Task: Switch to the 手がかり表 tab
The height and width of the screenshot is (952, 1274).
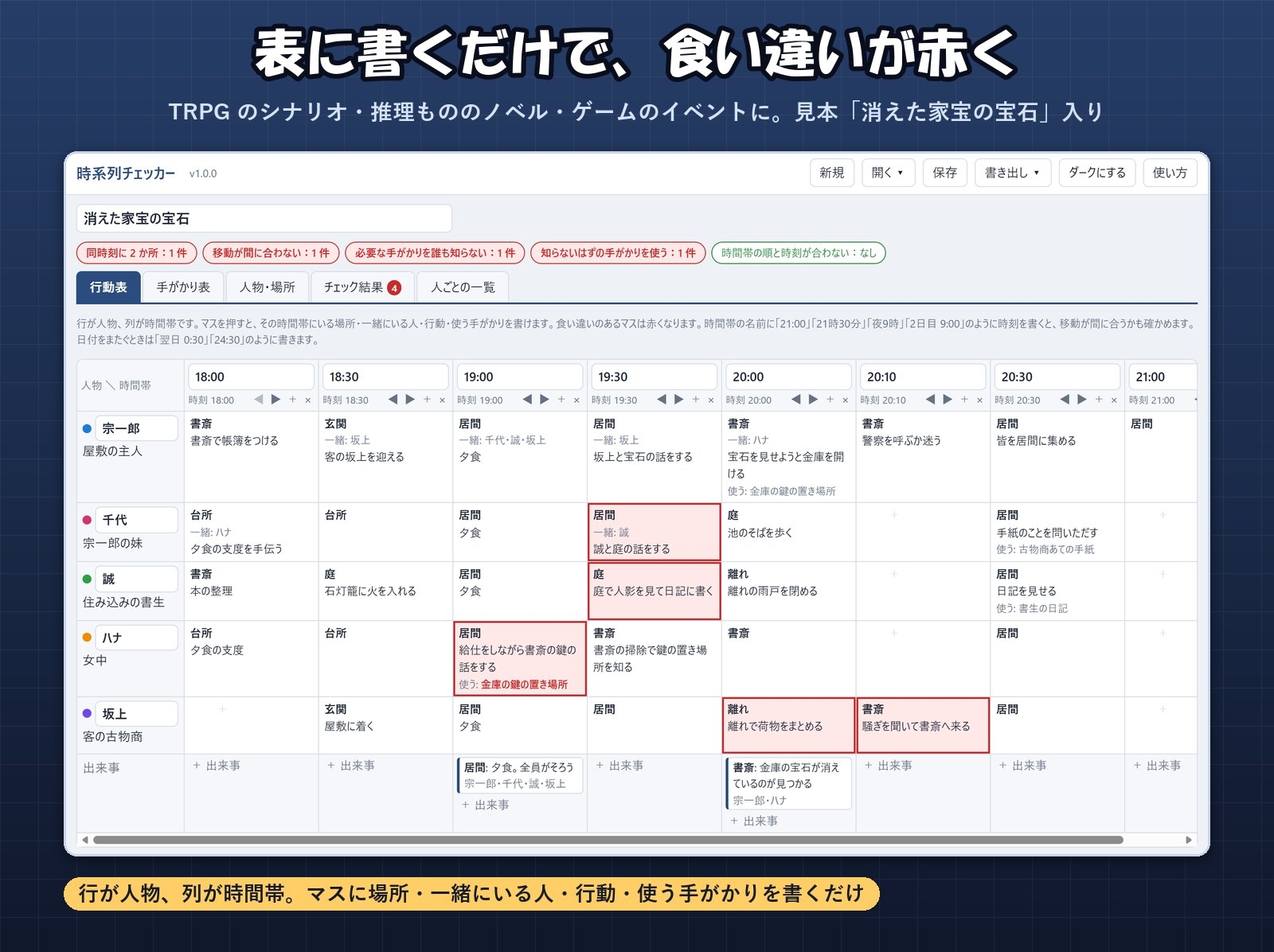Action: [183, 287]
